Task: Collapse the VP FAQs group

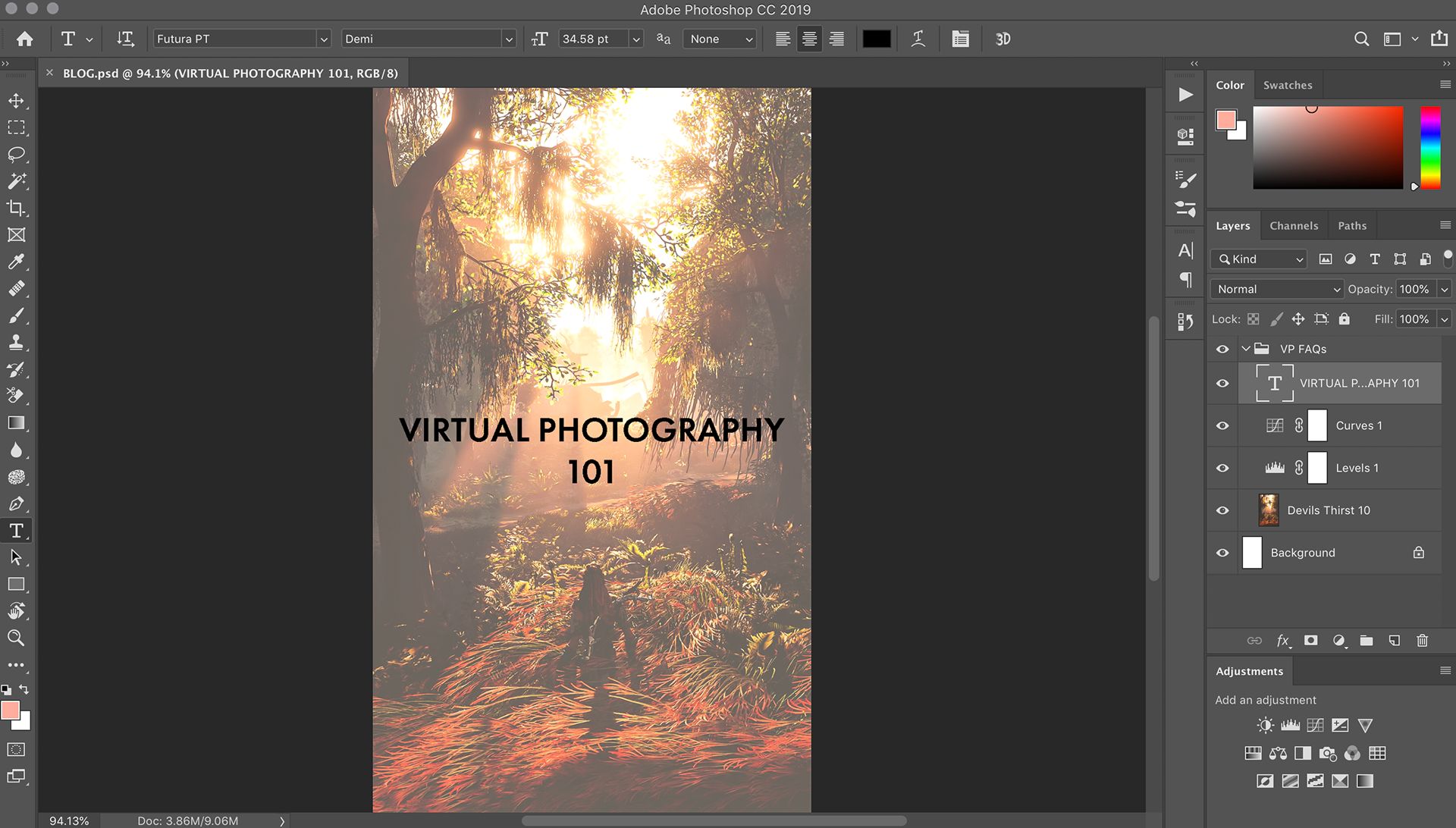Action: (x=1245, y=349)
